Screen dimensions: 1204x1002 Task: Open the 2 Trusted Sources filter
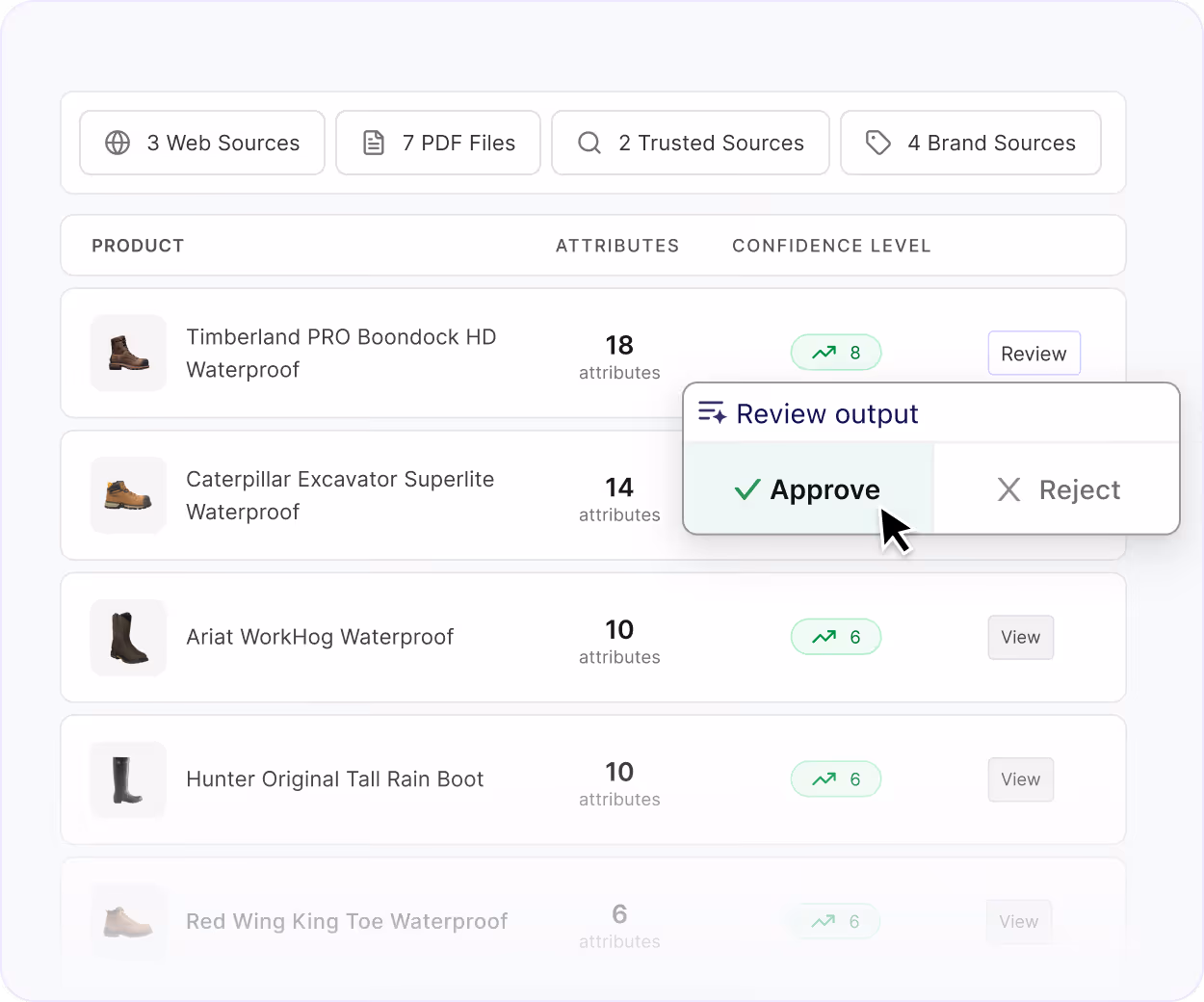691,143
